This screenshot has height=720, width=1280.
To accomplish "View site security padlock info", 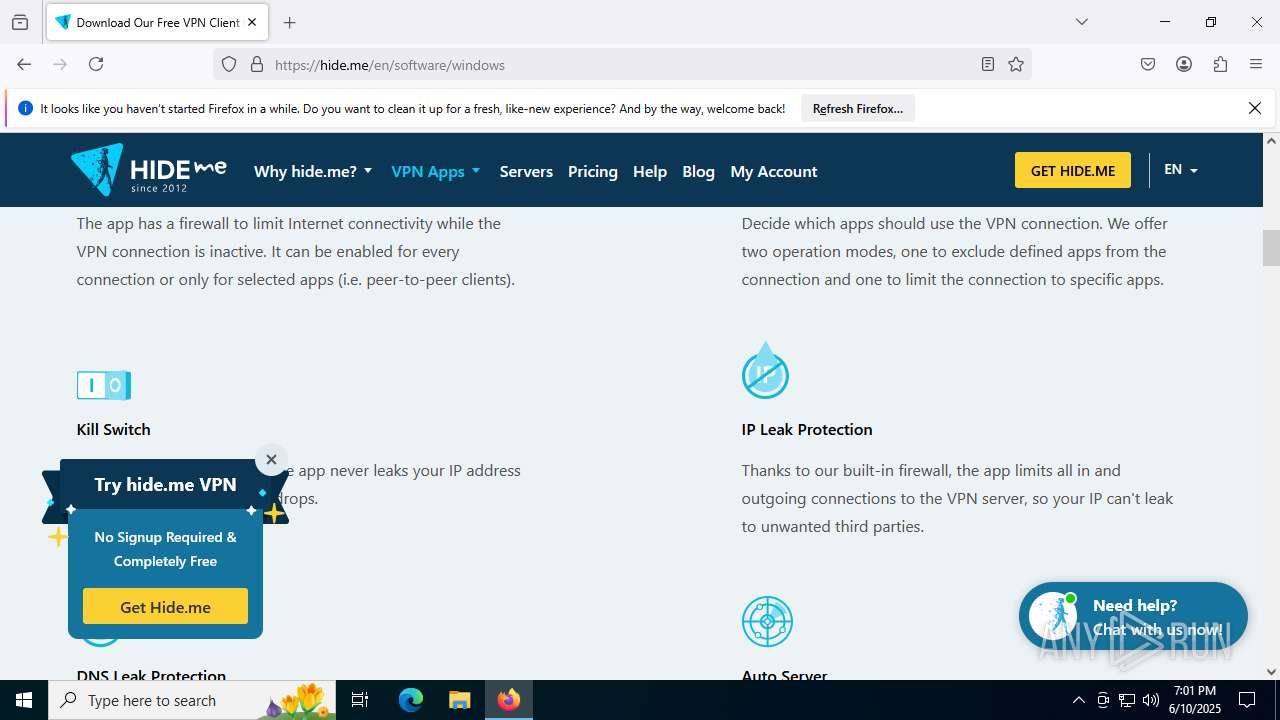I will [257, 64].
